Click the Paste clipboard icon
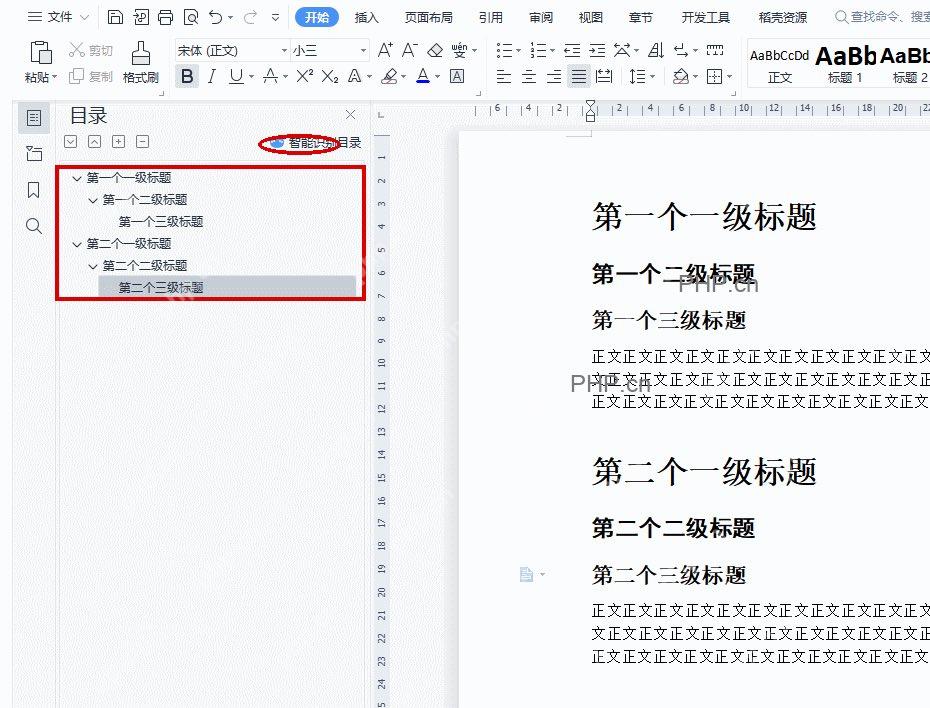Image resolution: width=930 pixels, height=708 pixels. pos(40,53)
